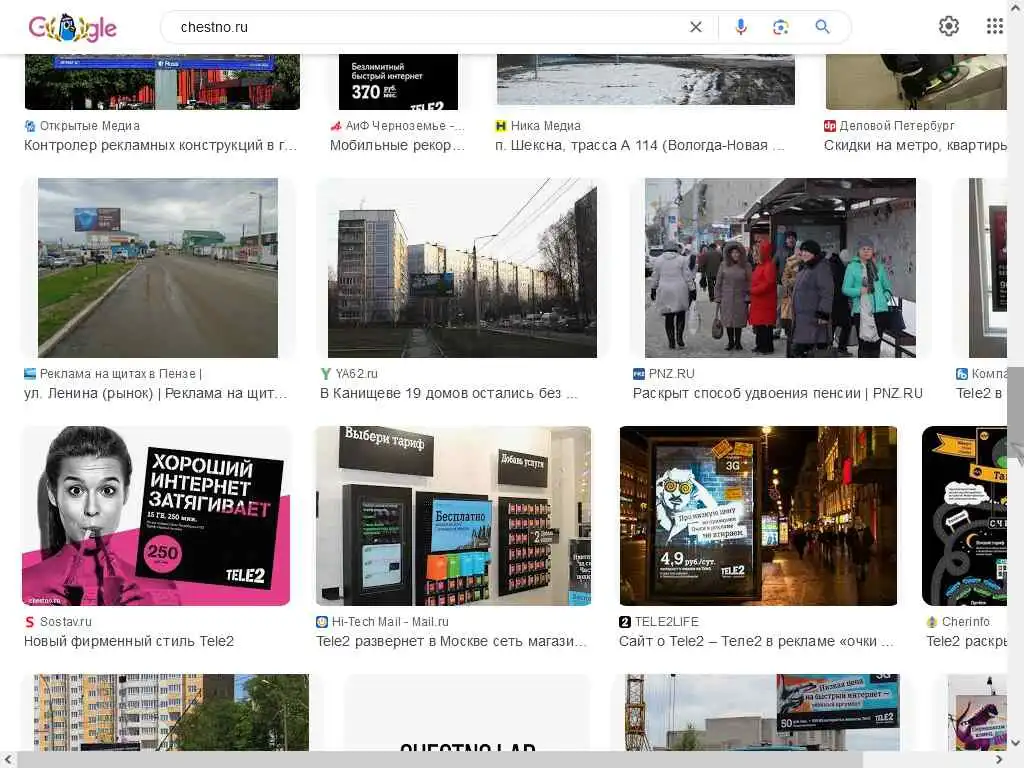Click horizontal scrollbar right arrow

[x=999, y=760]
